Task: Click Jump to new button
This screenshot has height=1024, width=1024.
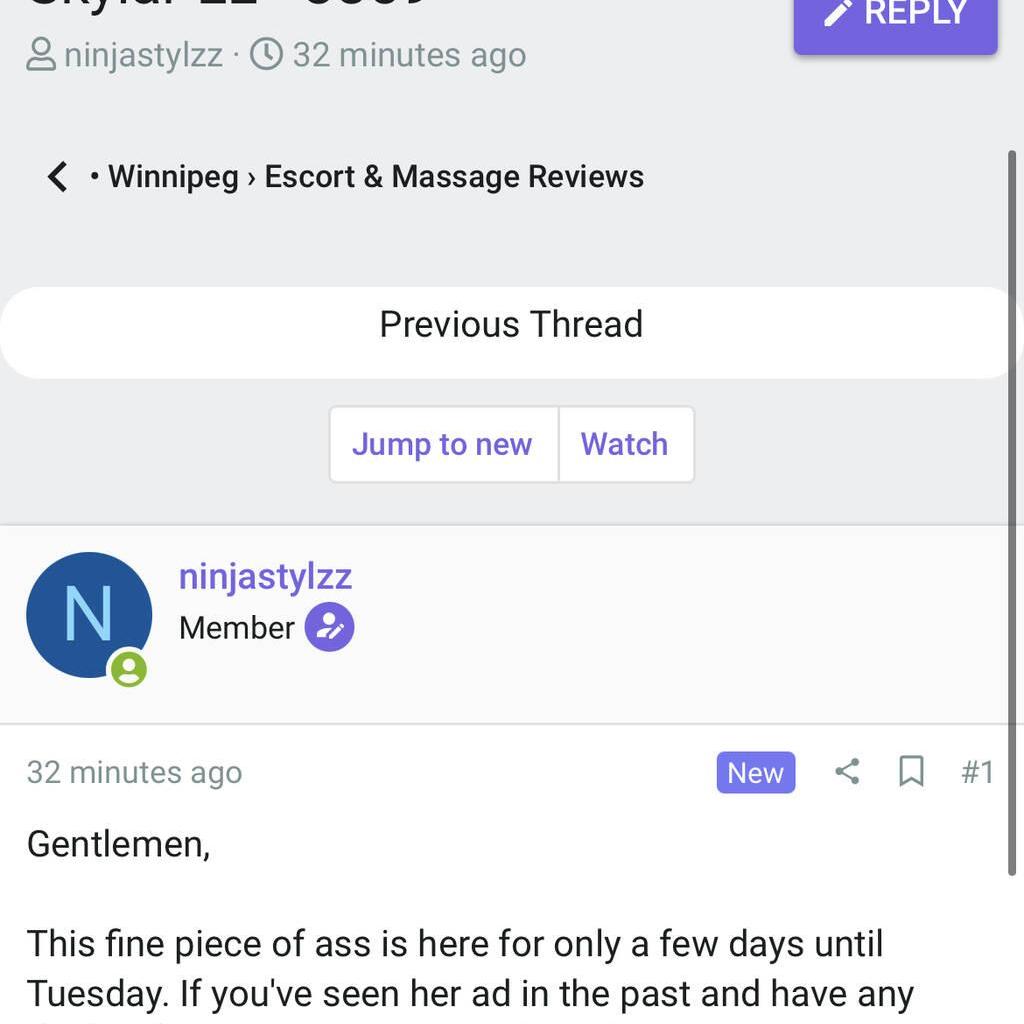Action: tap(442, 444)
